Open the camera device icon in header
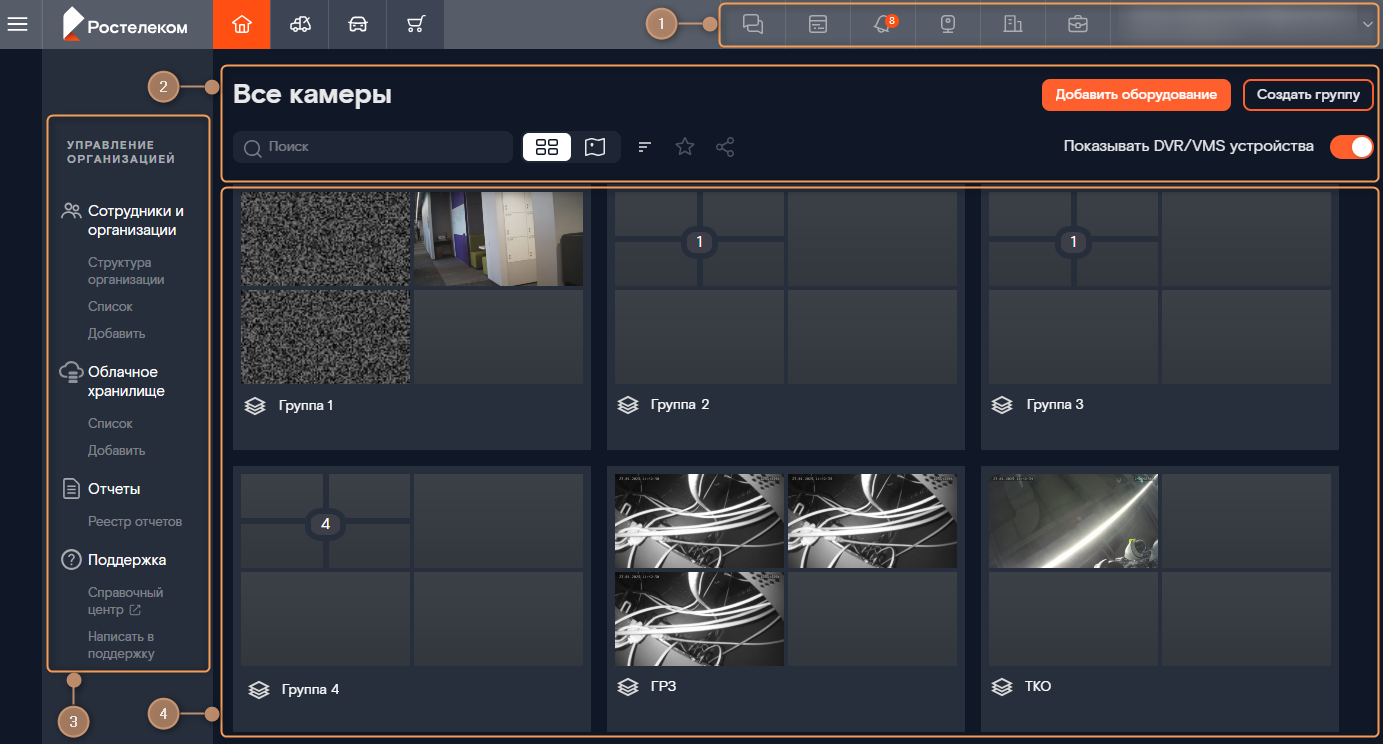The width and height of the screenshot is (1383, 744). tap(948, 25)
